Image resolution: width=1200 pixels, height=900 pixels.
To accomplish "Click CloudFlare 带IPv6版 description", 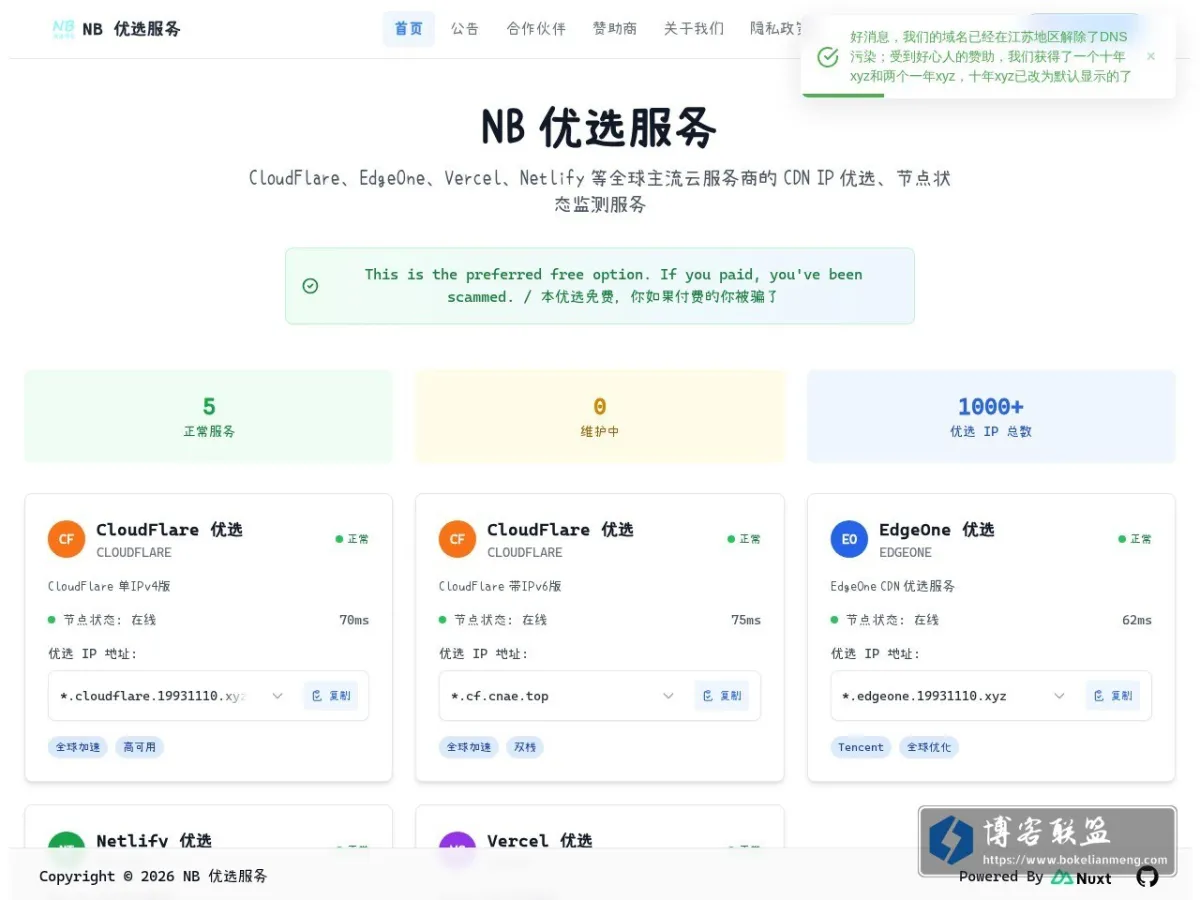I will pyautogui.click(x=500, y=586).
